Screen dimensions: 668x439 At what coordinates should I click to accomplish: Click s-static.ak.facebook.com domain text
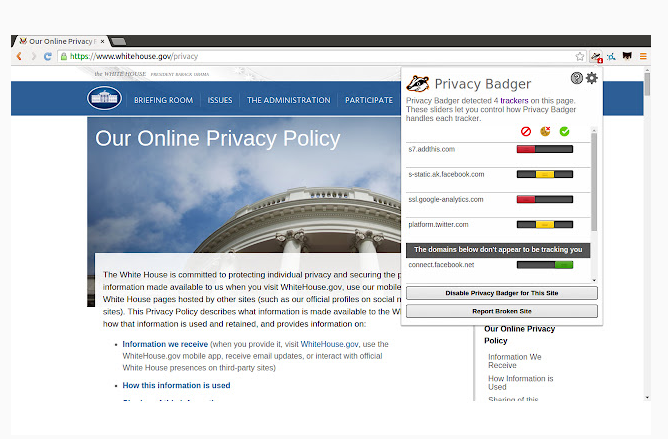pos(446,174)
